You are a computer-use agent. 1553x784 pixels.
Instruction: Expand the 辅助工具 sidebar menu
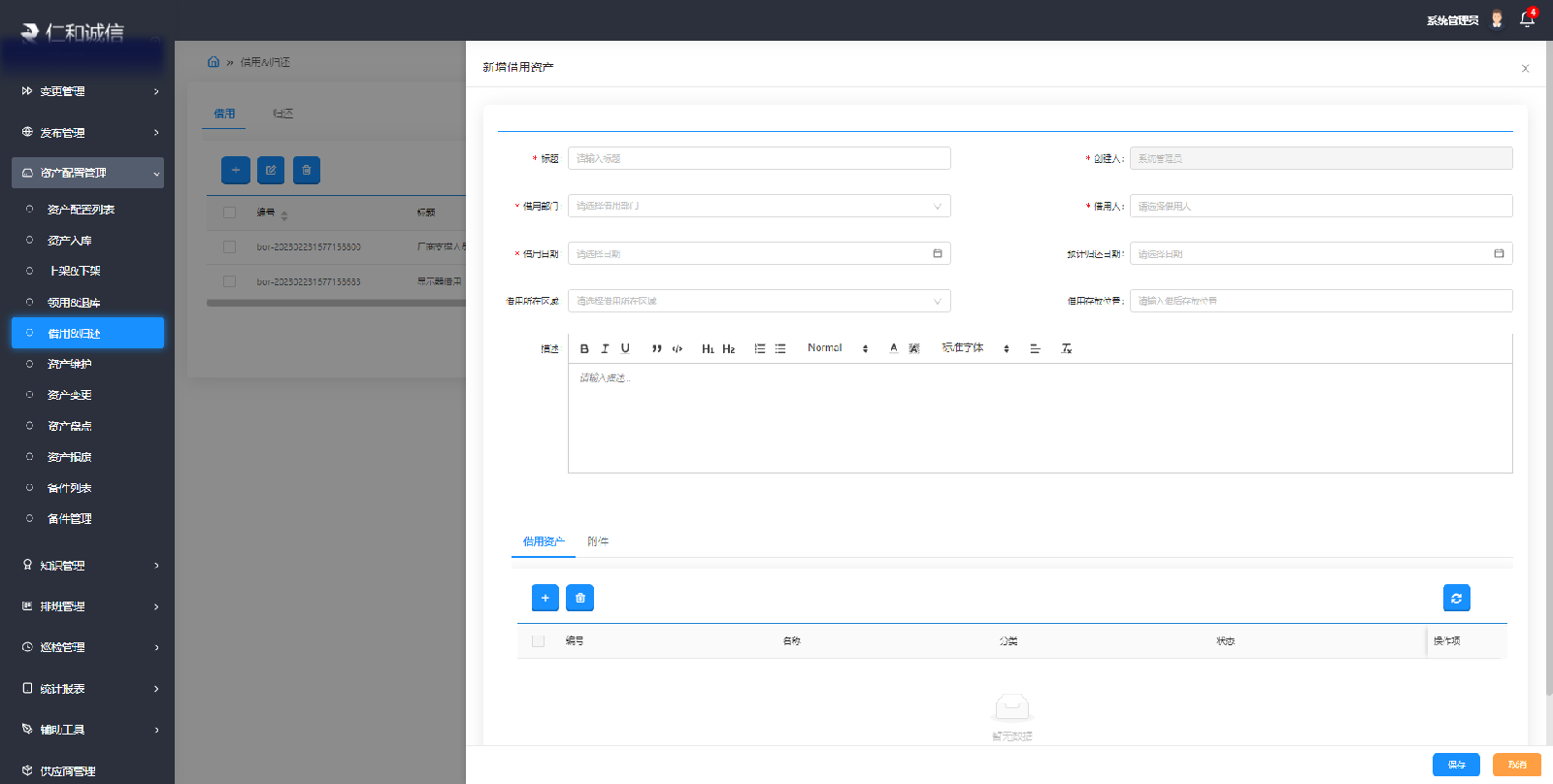[88, 730]
